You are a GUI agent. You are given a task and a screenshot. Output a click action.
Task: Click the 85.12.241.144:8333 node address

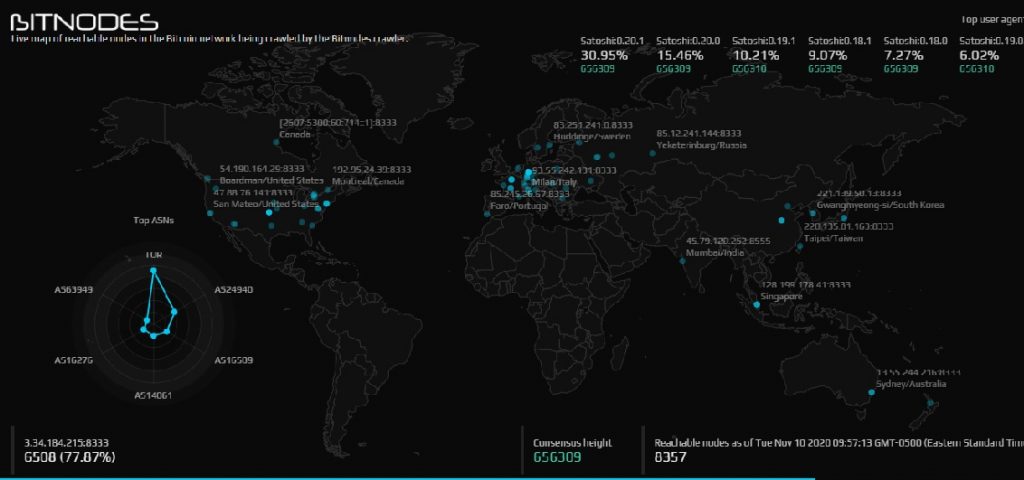(699, 133)
